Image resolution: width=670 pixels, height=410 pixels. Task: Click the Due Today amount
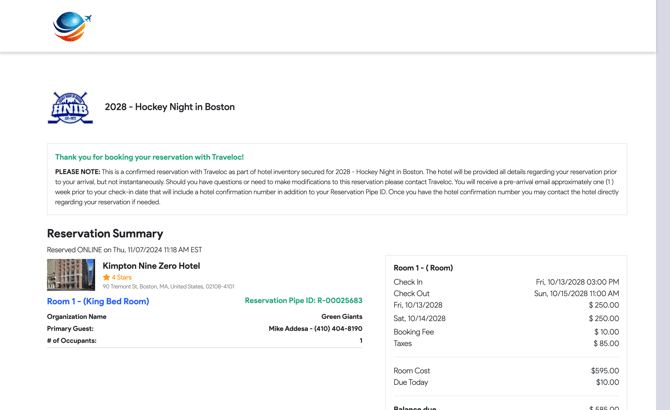pyautogui.click(x=607, y=382)
